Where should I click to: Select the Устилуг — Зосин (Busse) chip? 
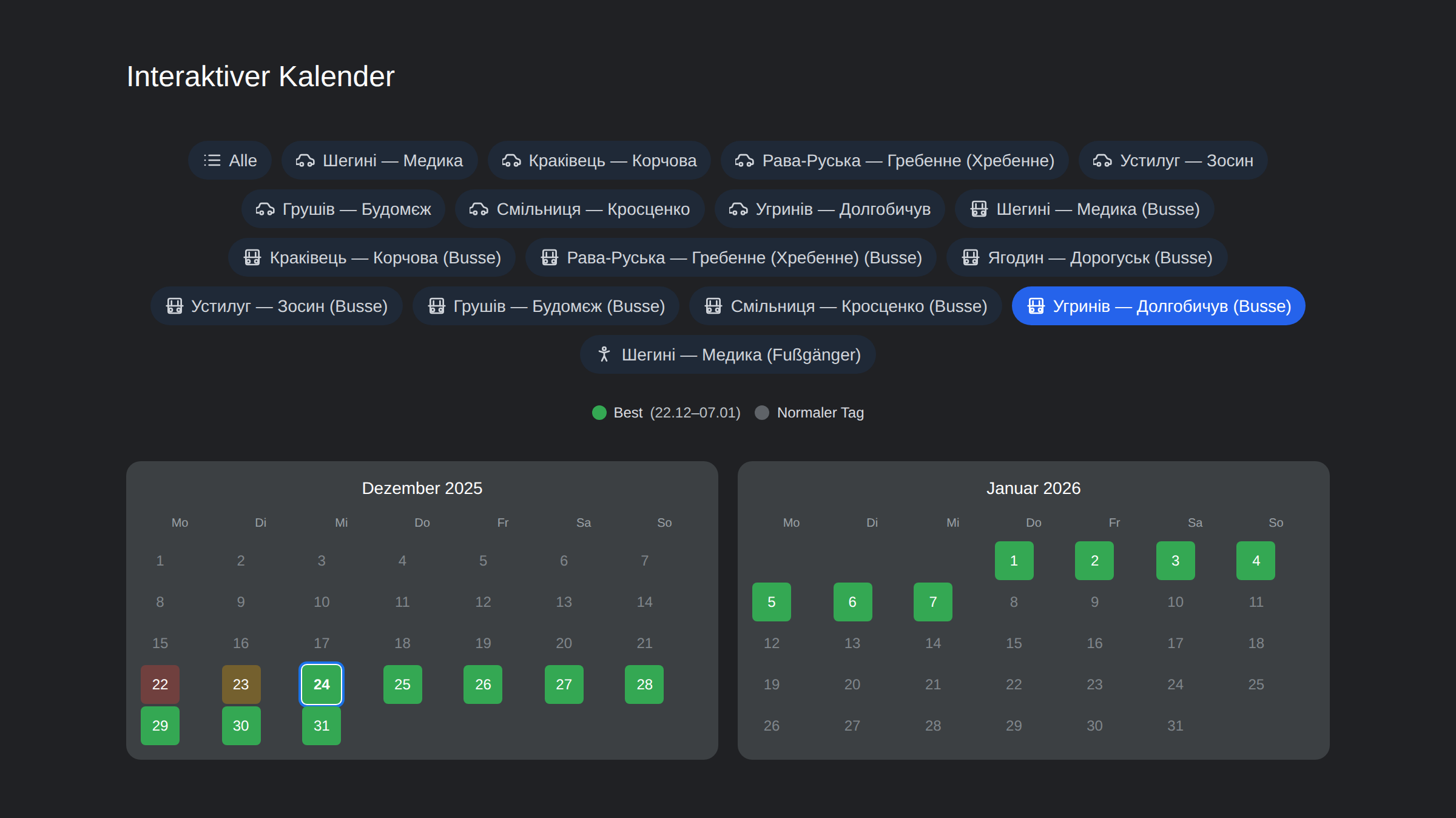(276, 306)
